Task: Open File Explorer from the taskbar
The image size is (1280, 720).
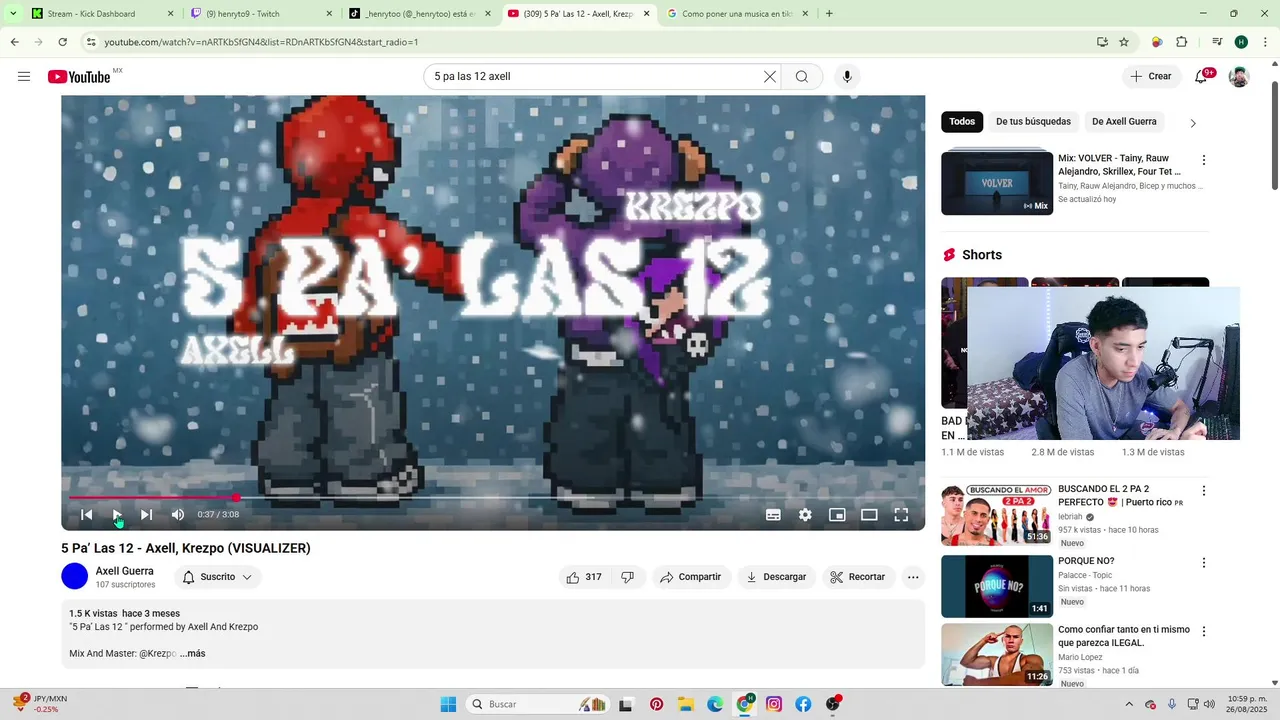Action: point(686,704)
